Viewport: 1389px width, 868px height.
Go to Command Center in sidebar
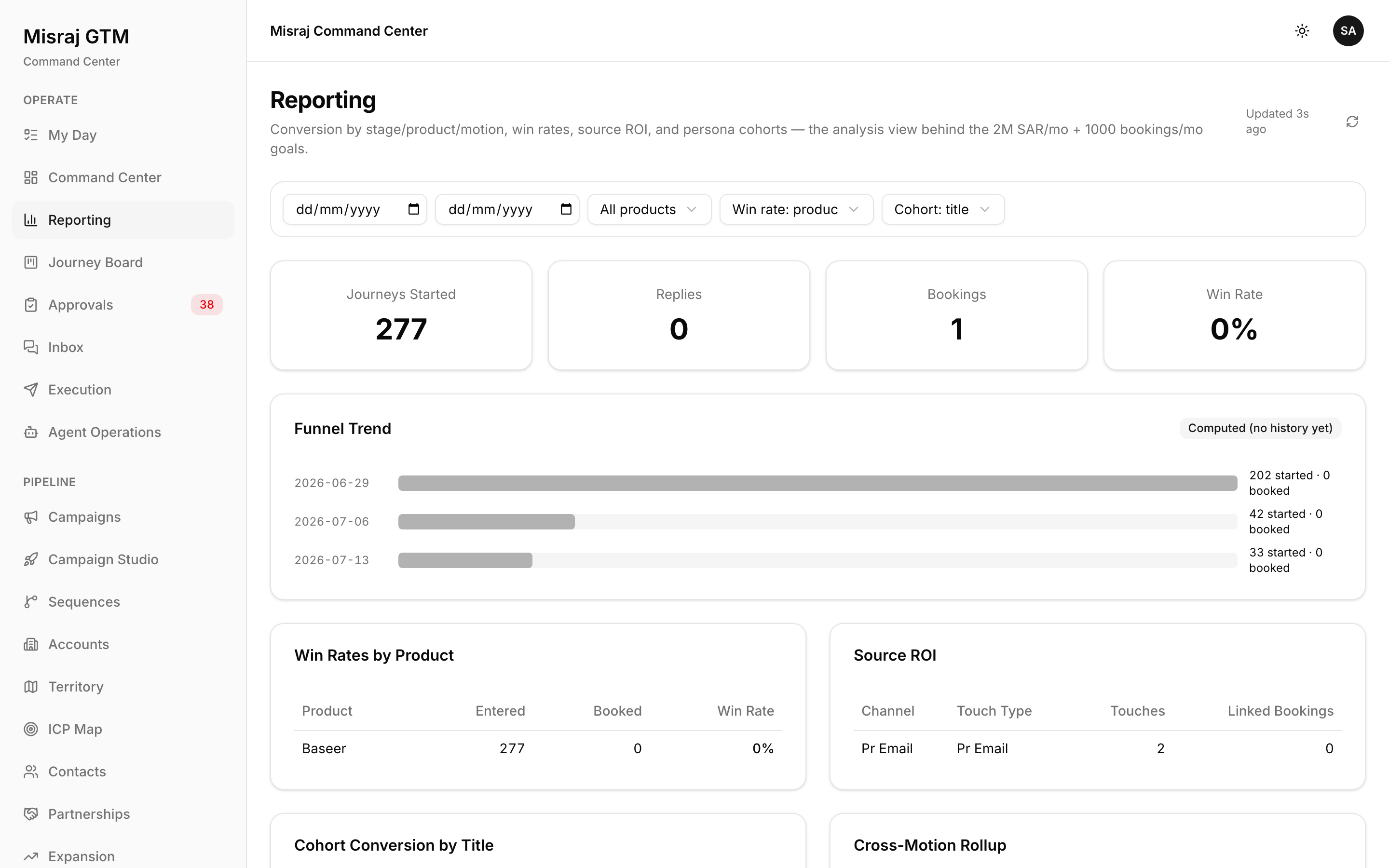pyautogui.click(x=123, y=177)
